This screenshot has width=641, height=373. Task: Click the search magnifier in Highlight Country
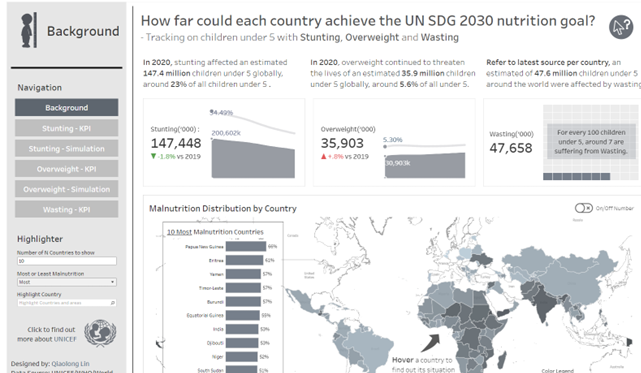tap(112, 303)
